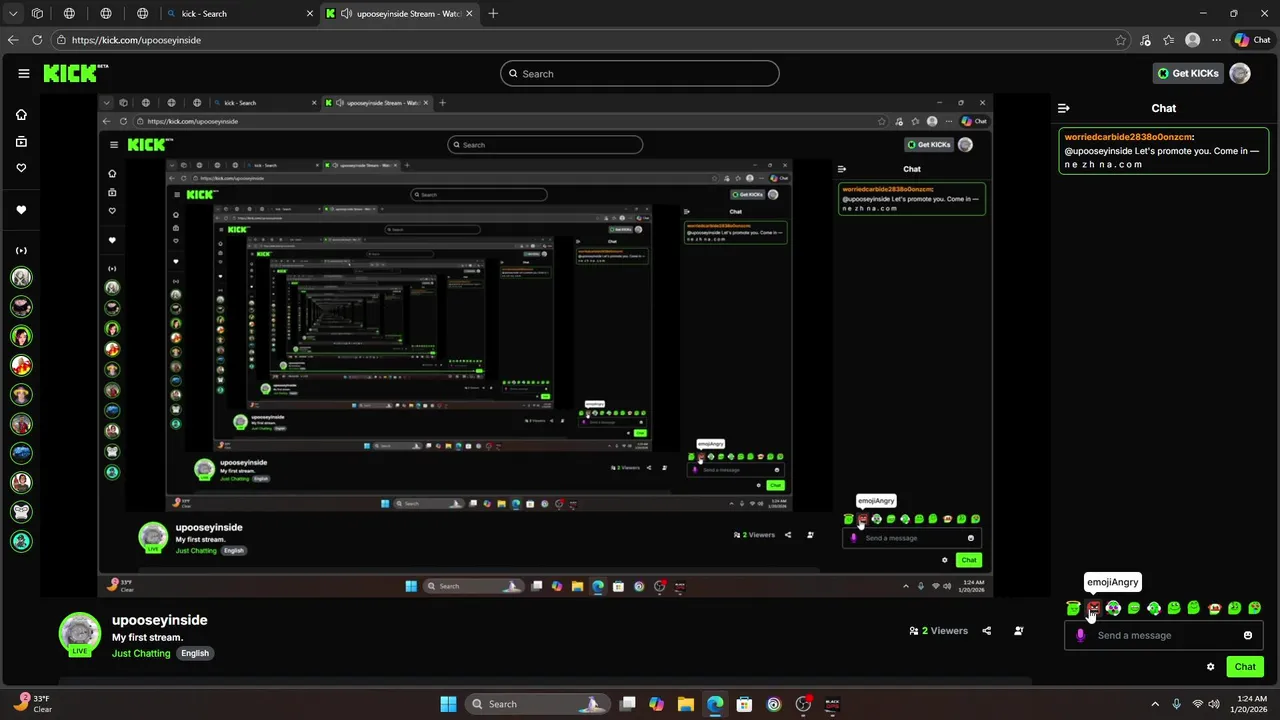Click the filled heart sidebar icon
Screen dimensions: 1280x720
coord(21,210)
